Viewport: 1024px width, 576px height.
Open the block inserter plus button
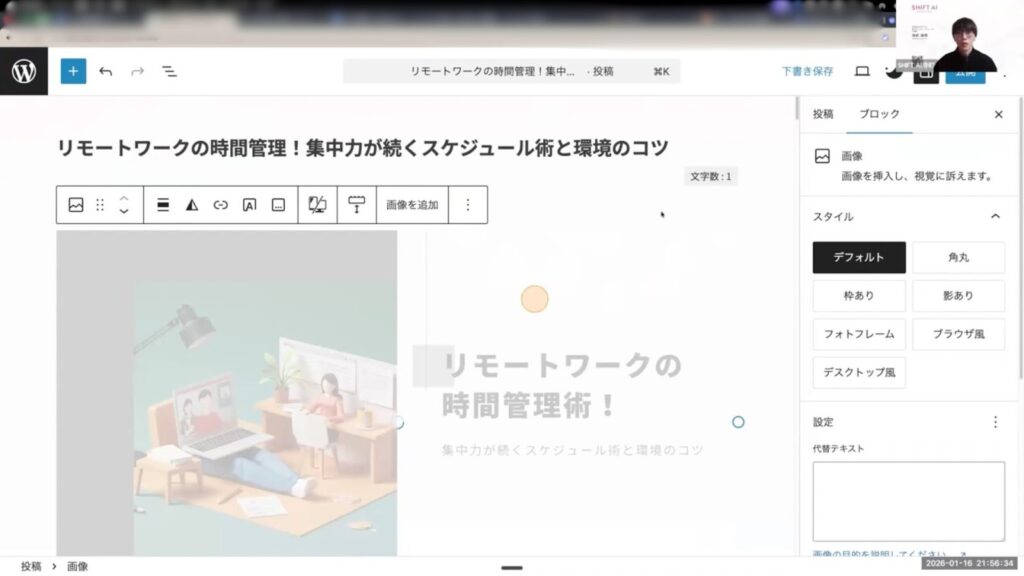click(73, 71)
